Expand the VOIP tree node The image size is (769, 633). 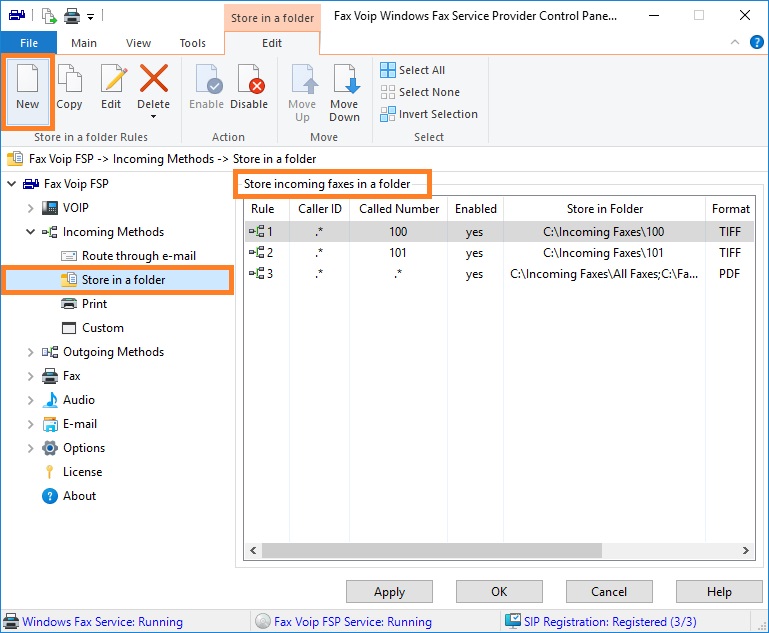click(30, 208)
